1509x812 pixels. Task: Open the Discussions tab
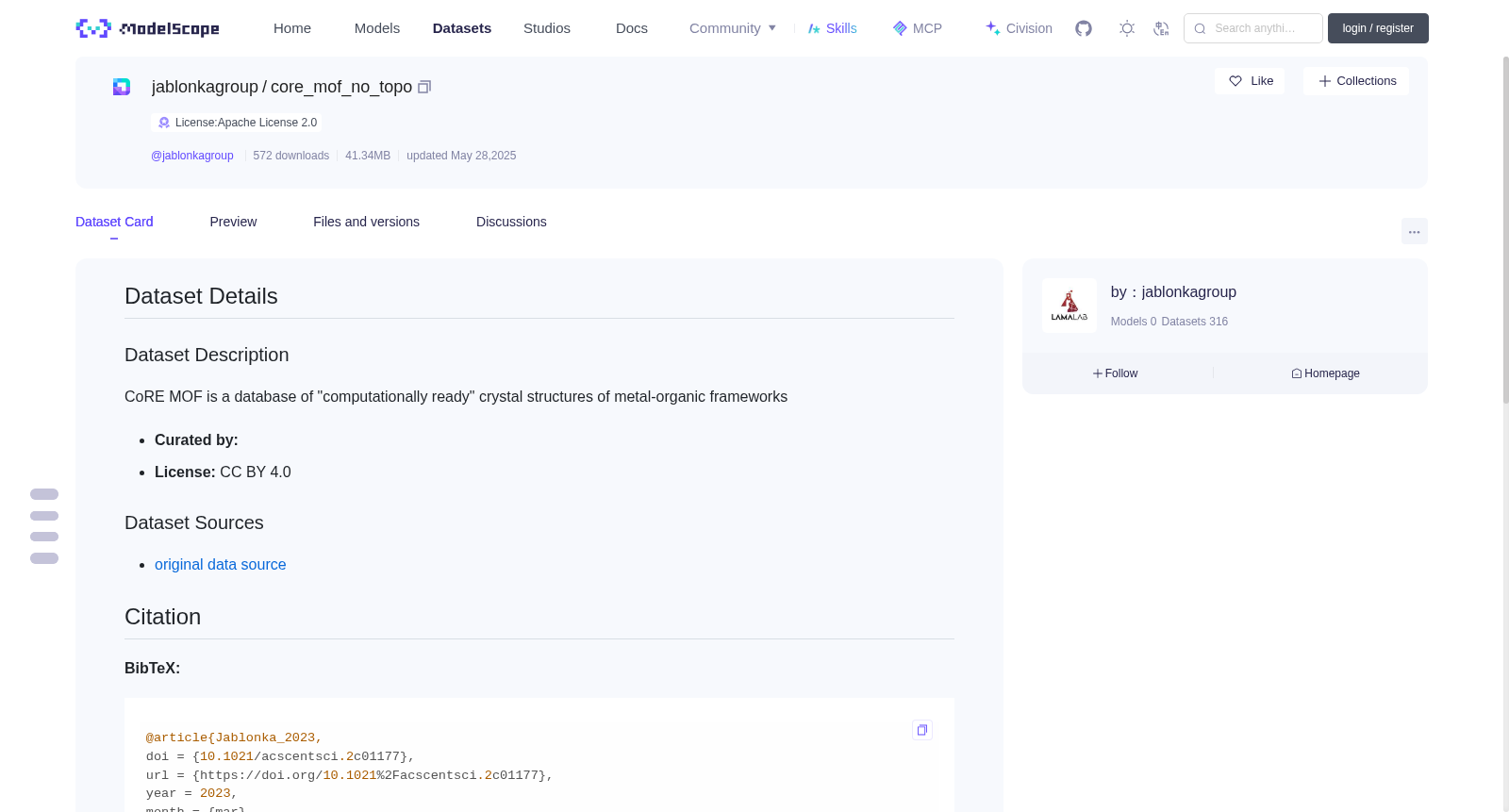(511, 222)
